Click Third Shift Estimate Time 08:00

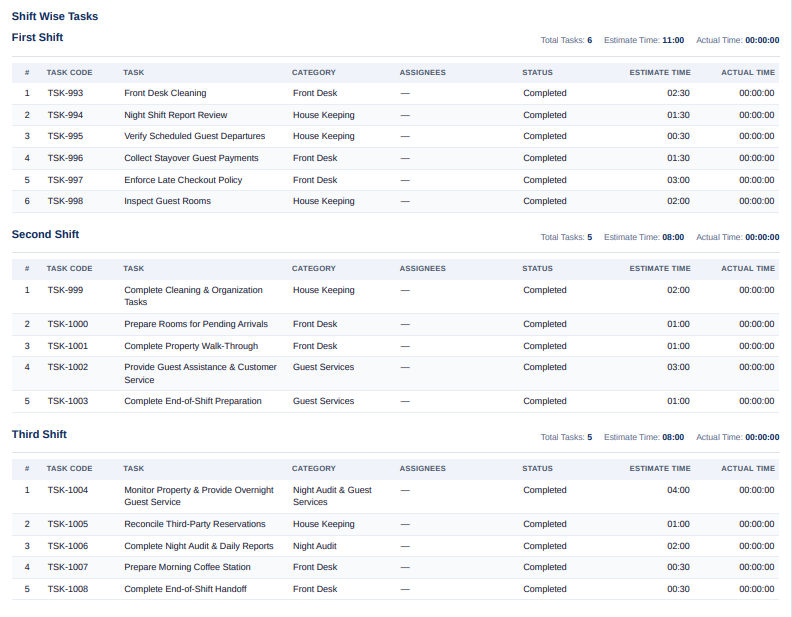coord(644,437)
